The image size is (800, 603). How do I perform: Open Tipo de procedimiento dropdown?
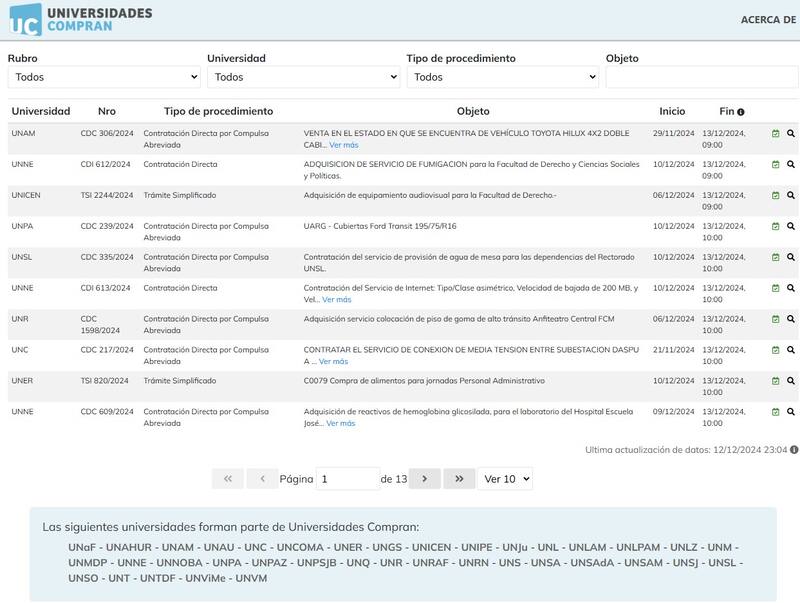coord(502,77)
